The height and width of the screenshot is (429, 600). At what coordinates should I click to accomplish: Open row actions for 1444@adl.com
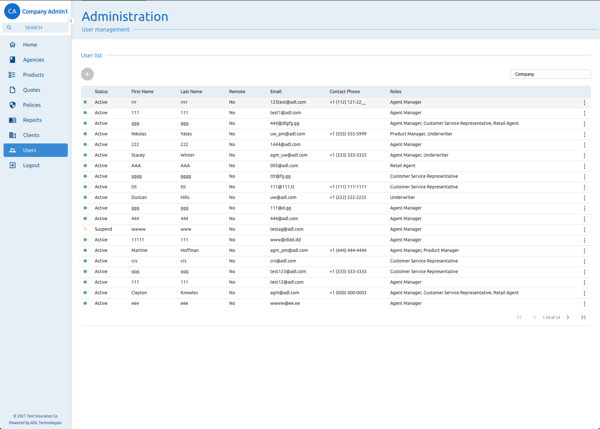click(x=584, y=145)
